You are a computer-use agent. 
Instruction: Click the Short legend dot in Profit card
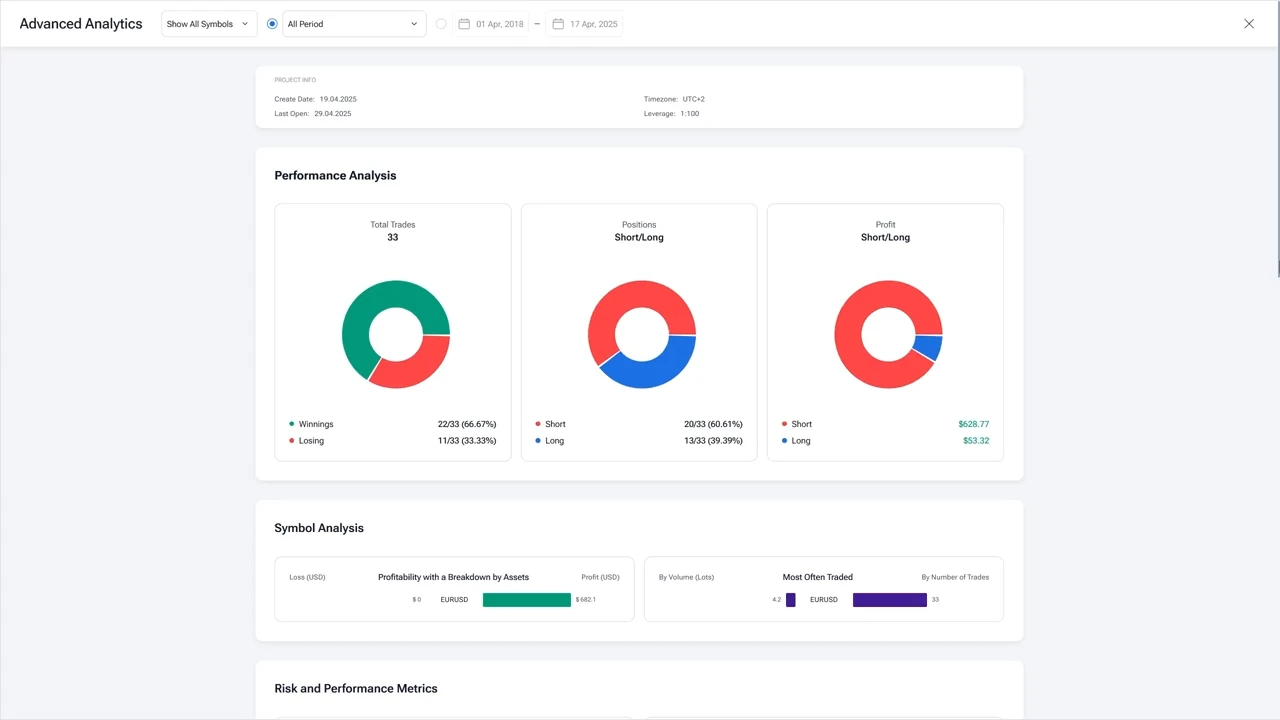pyautogui.click(x=785, y=424)
